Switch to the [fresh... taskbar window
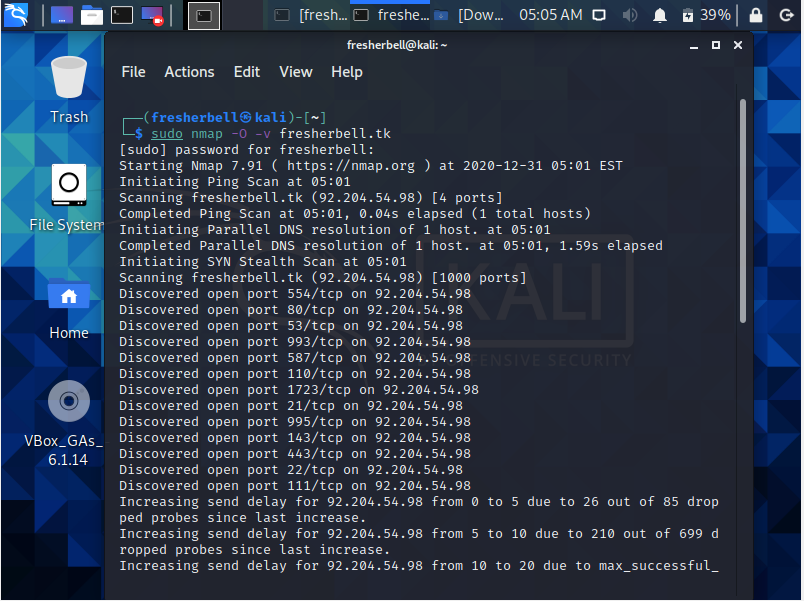 (311, 15)
